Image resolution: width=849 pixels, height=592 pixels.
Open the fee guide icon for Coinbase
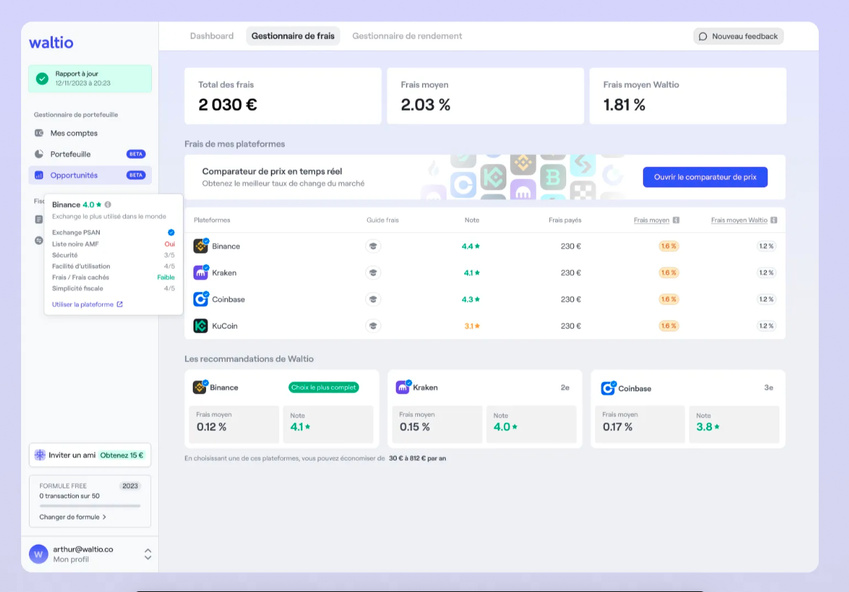coord(374,299)
